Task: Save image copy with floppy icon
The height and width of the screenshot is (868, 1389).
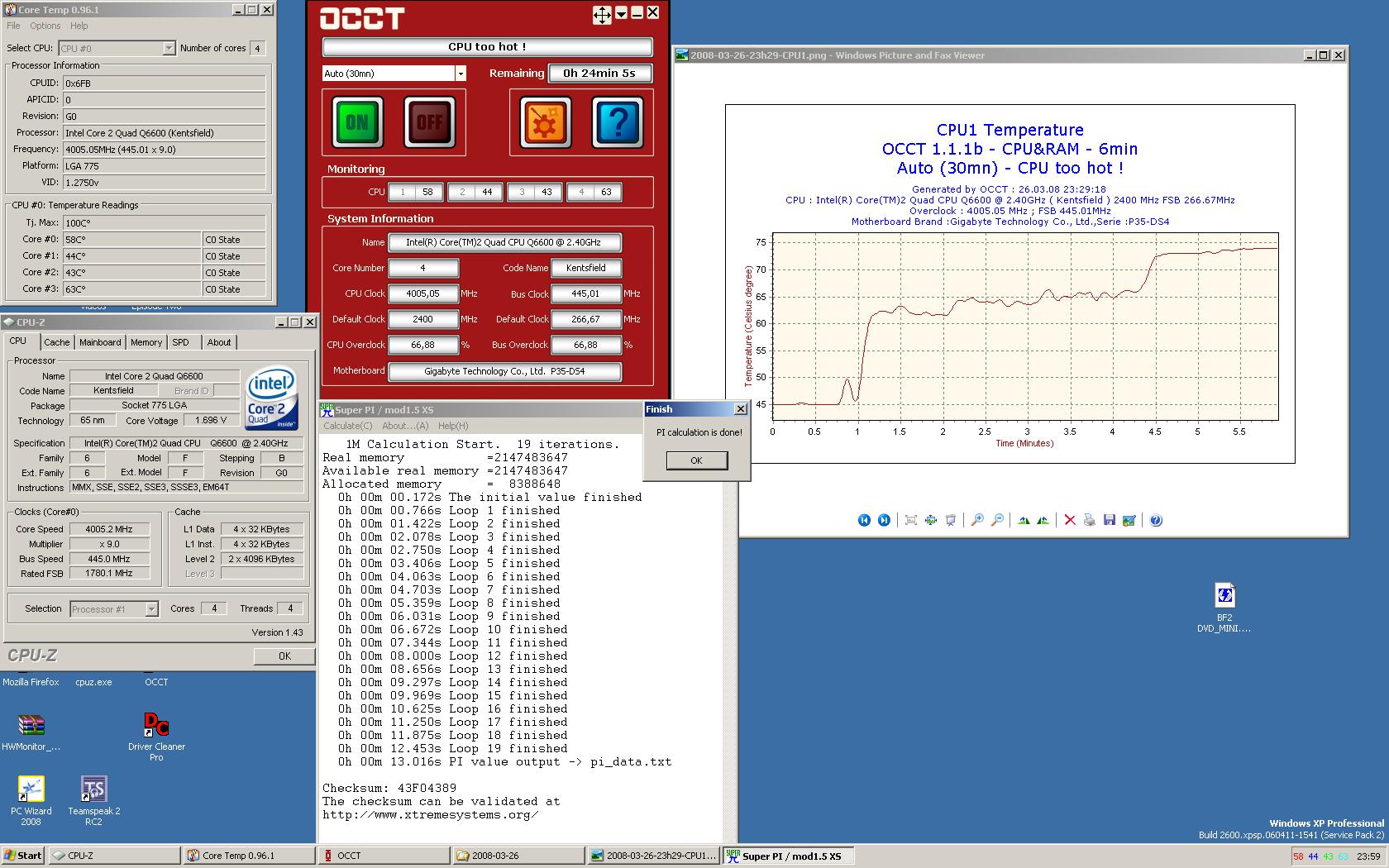Action: (1110, 520)
